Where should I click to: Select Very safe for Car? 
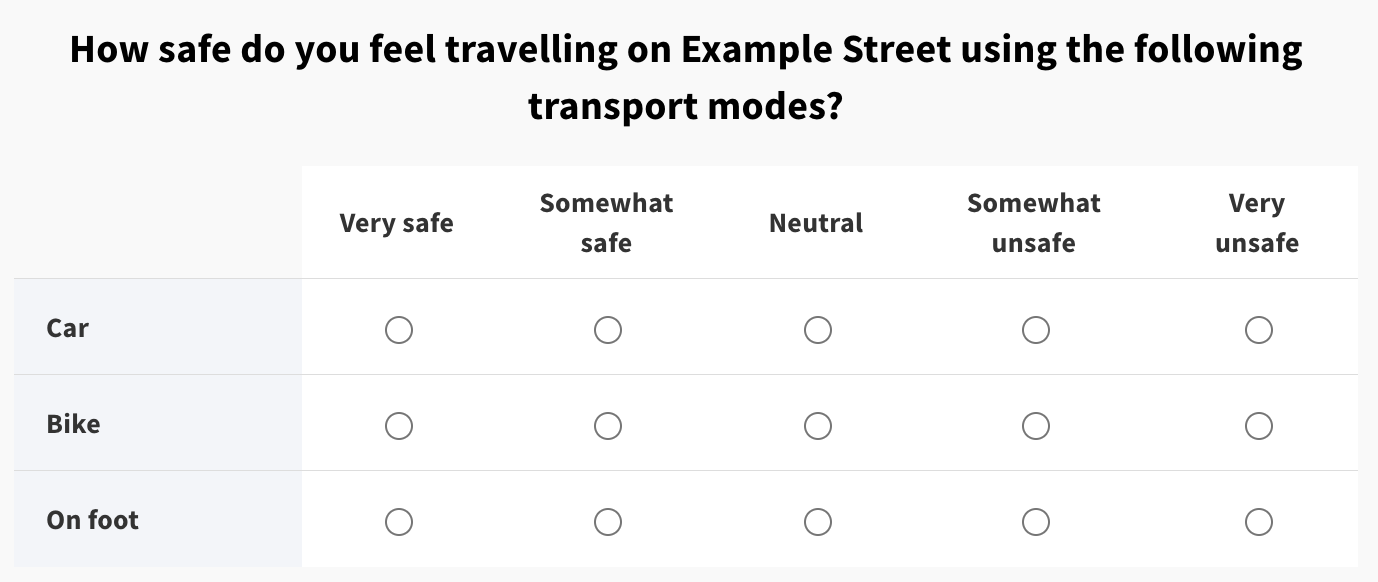point(398,330)
